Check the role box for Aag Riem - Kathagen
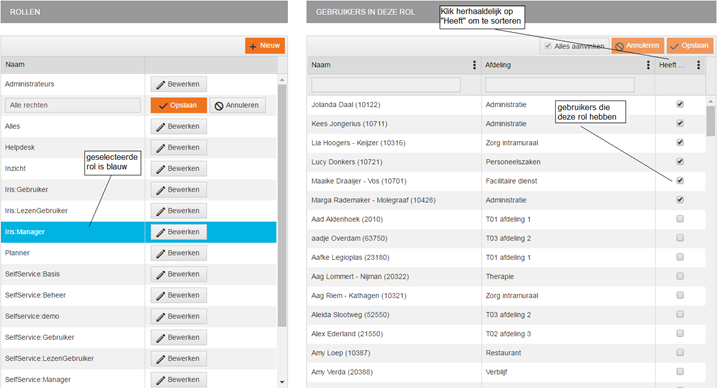The width and height of the screenshot is (717, 388). [680, 295]
